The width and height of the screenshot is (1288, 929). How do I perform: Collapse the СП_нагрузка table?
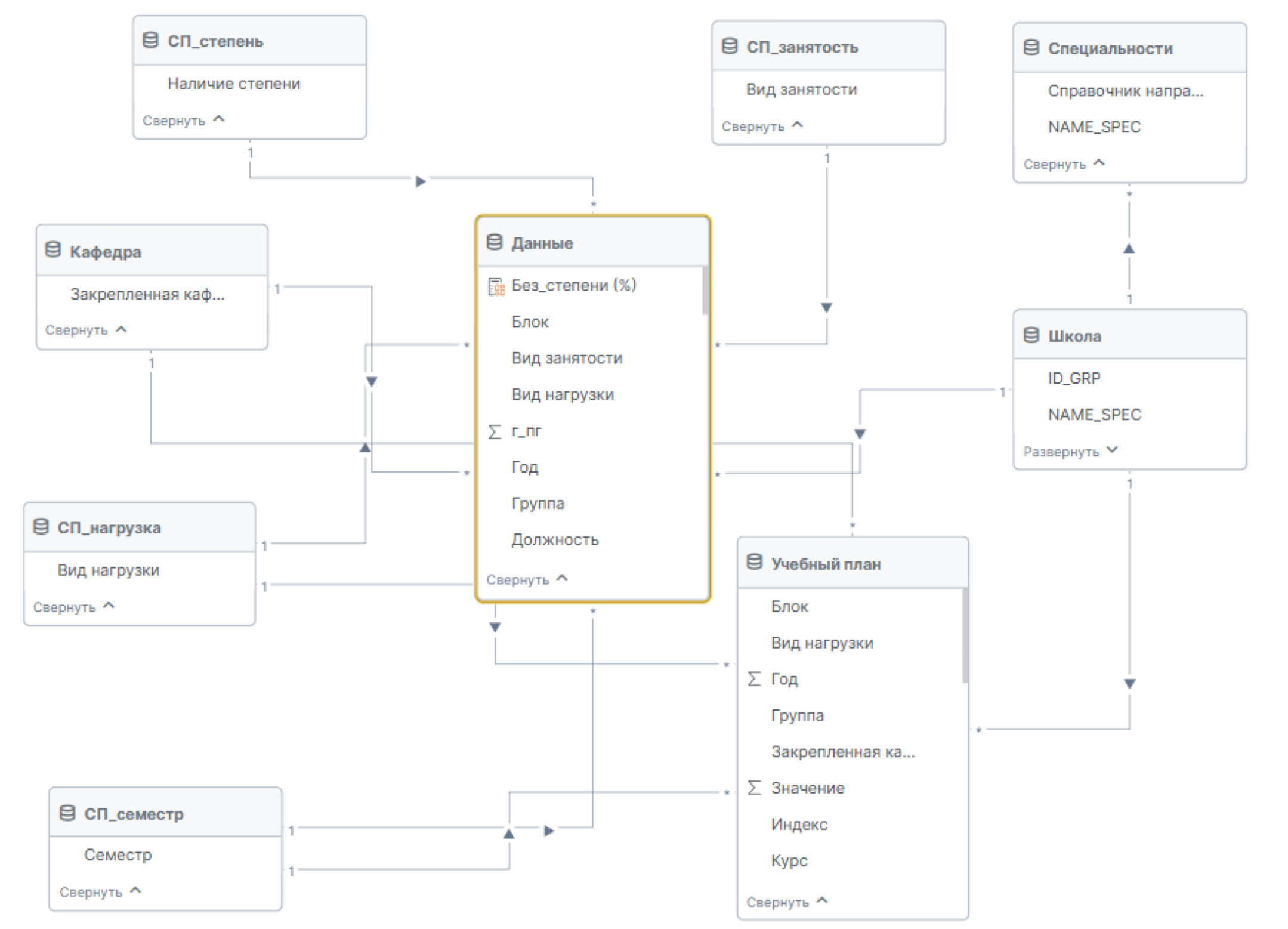73,607
